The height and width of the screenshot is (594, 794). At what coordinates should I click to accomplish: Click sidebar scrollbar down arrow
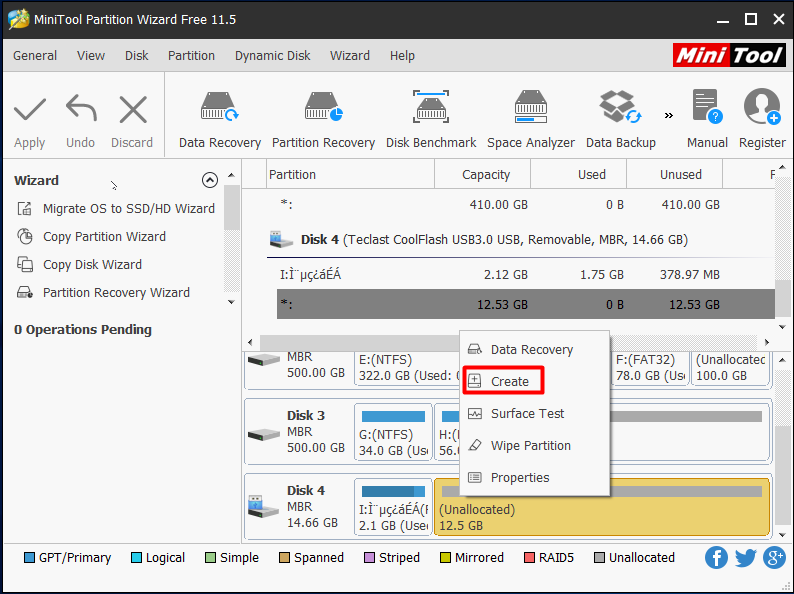click(231, 302)
